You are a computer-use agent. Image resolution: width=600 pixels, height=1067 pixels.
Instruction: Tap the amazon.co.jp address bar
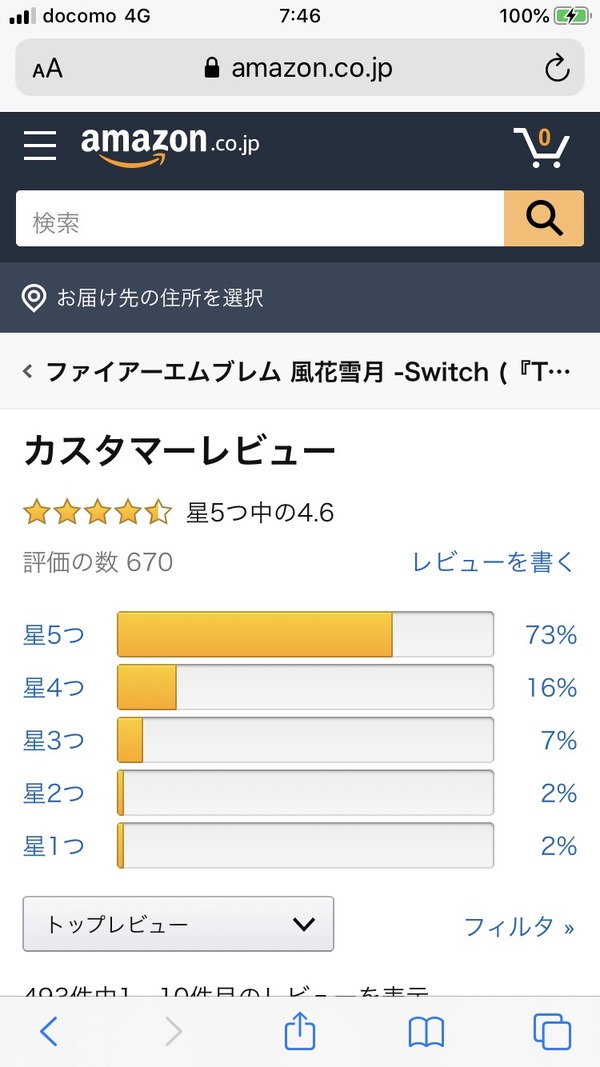(x=300, y=68)
